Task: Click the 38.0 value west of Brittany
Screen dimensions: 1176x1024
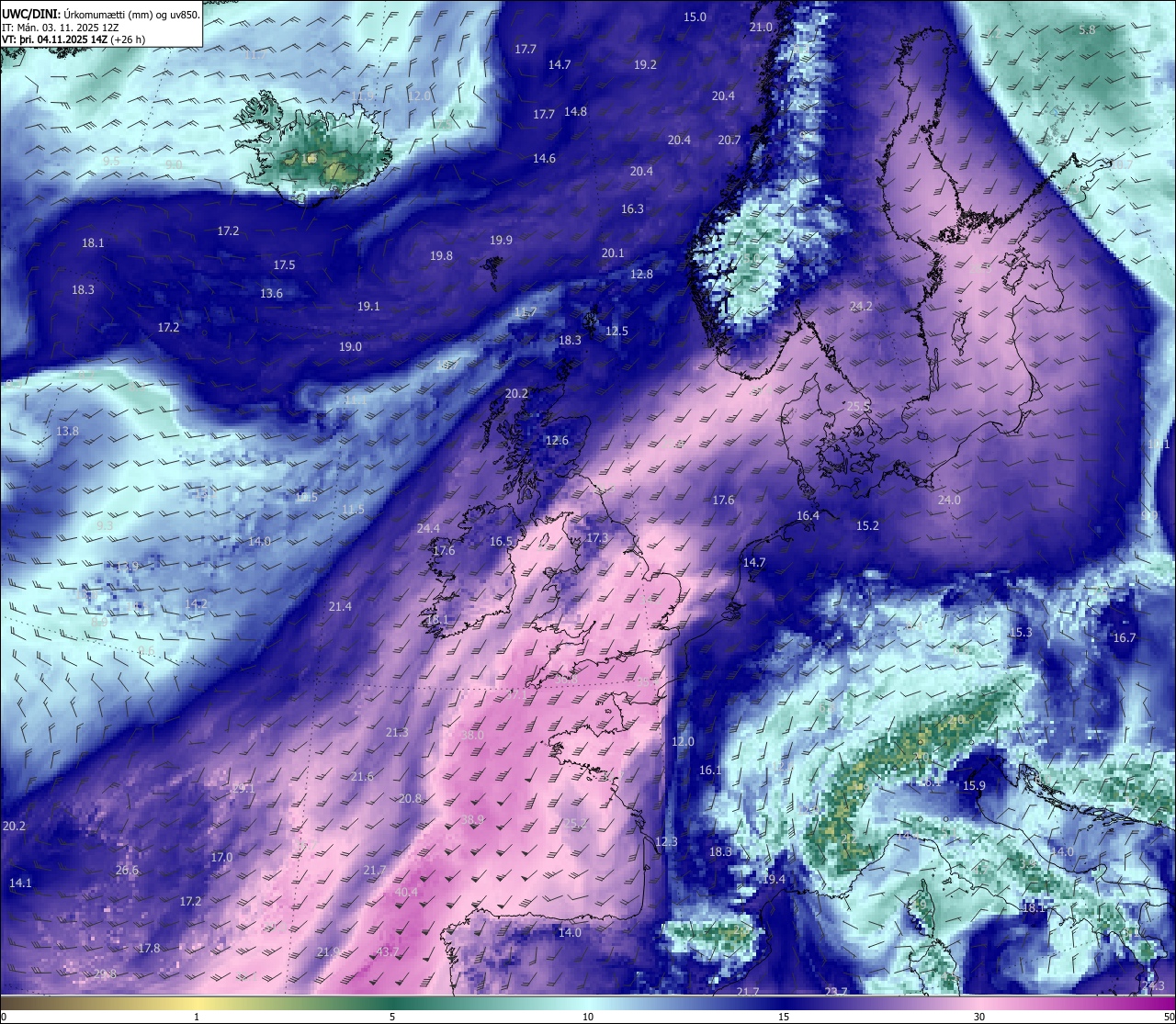Action: 472,736
